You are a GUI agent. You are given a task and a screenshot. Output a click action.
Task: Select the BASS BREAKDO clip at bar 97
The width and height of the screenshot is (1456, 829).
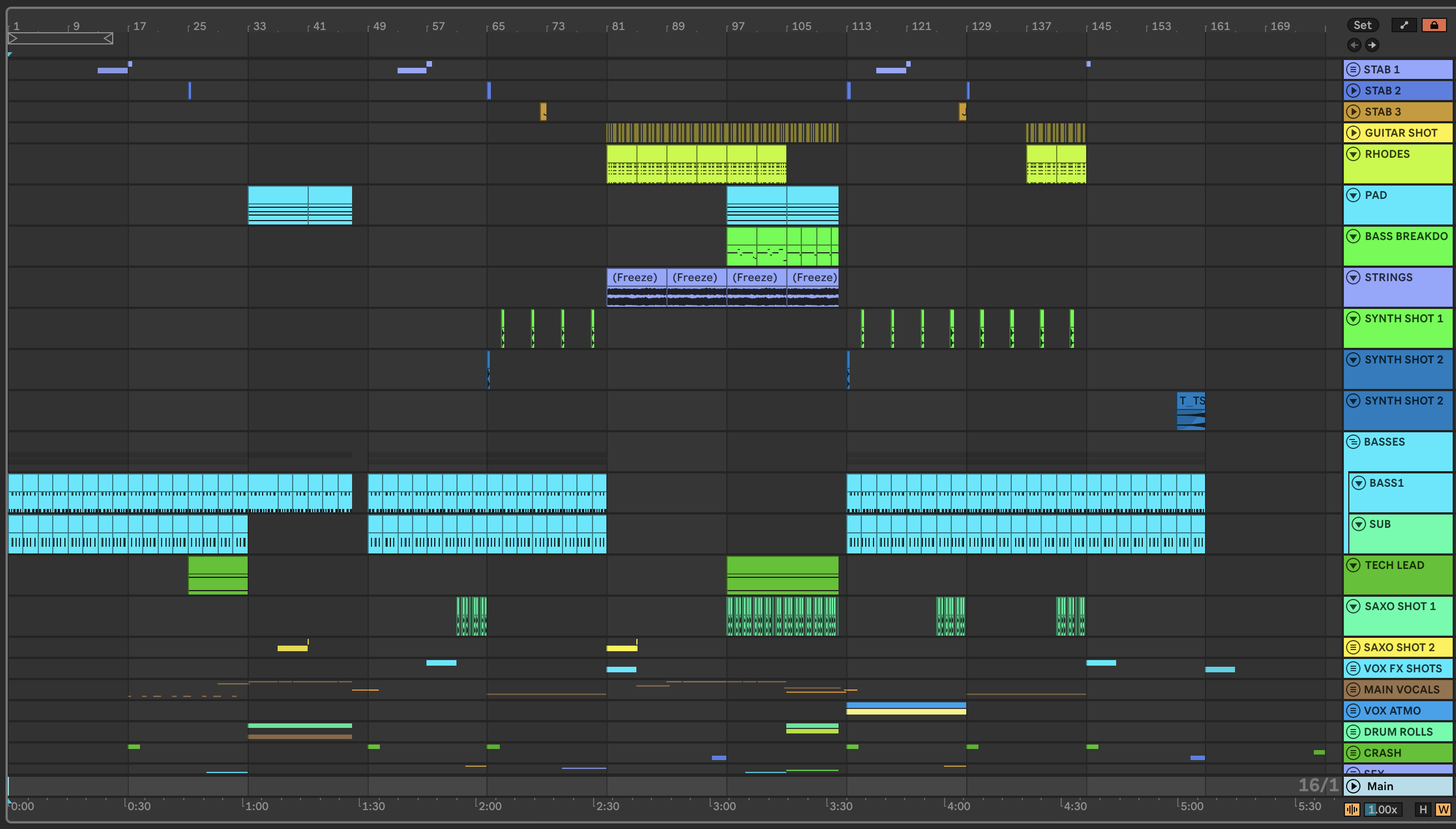[x=741, y=247]
